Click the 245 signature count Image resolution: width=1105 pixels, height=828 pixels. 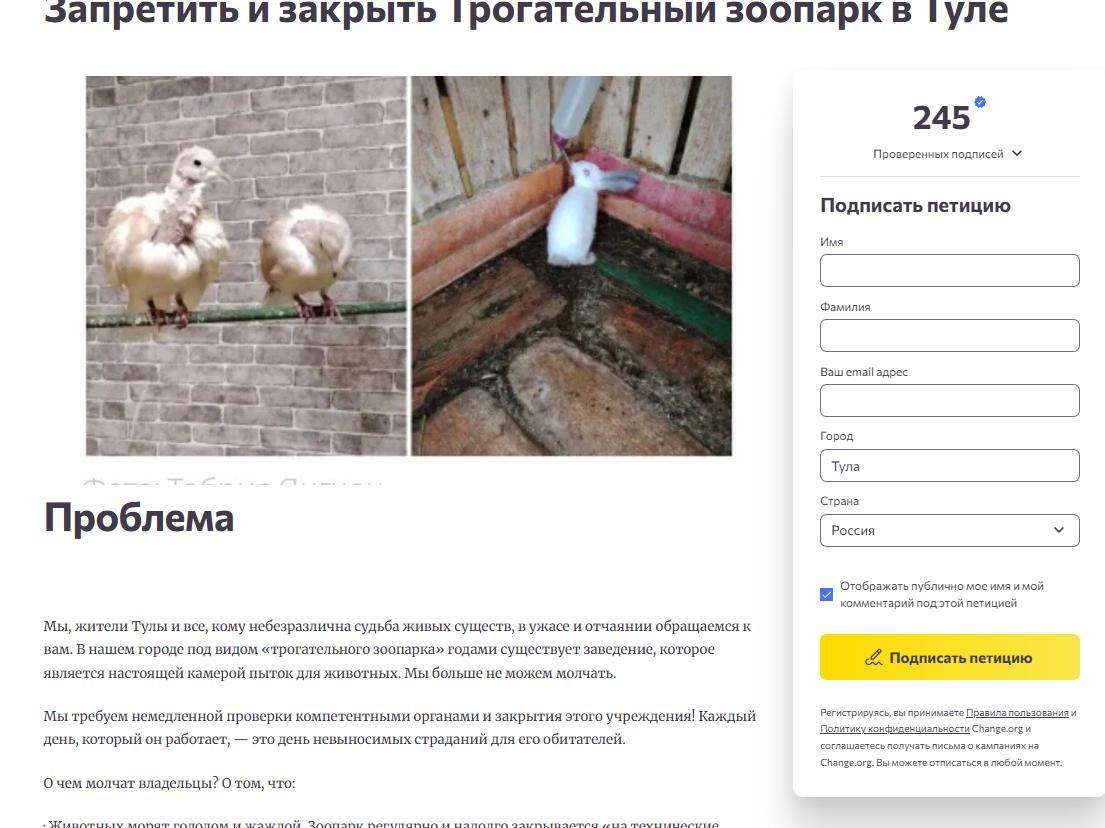pyautogui.click(x=942, y=118)
